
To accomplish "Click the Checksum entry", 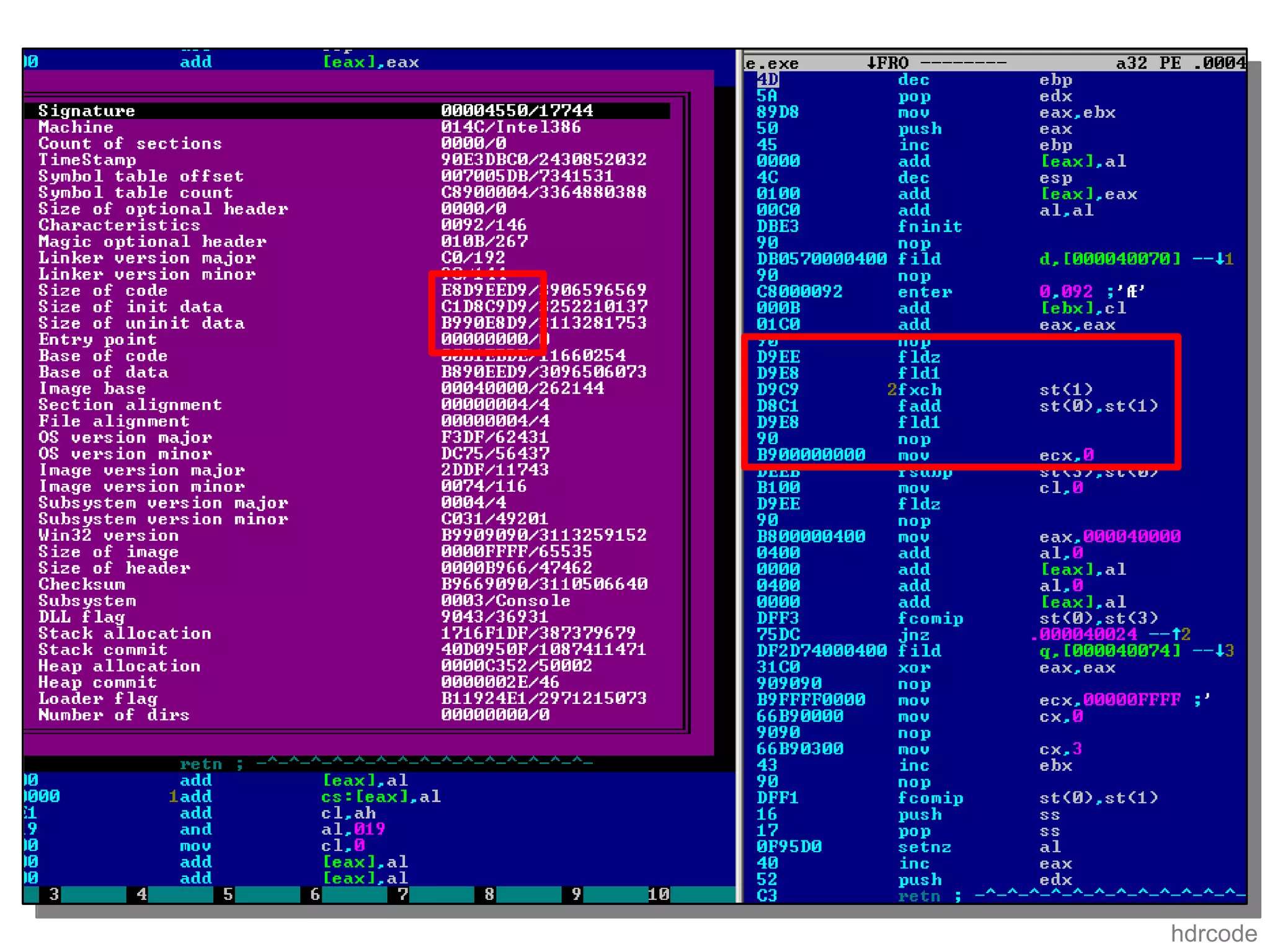I will (347, 584).
